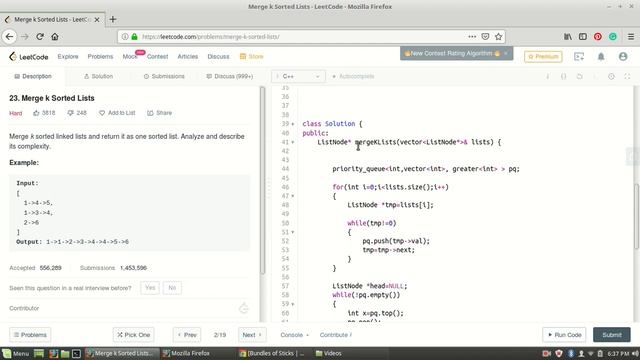Screen dimensions: 640x360
Task: Click Add to List
Action: click(x=117, y=113)
